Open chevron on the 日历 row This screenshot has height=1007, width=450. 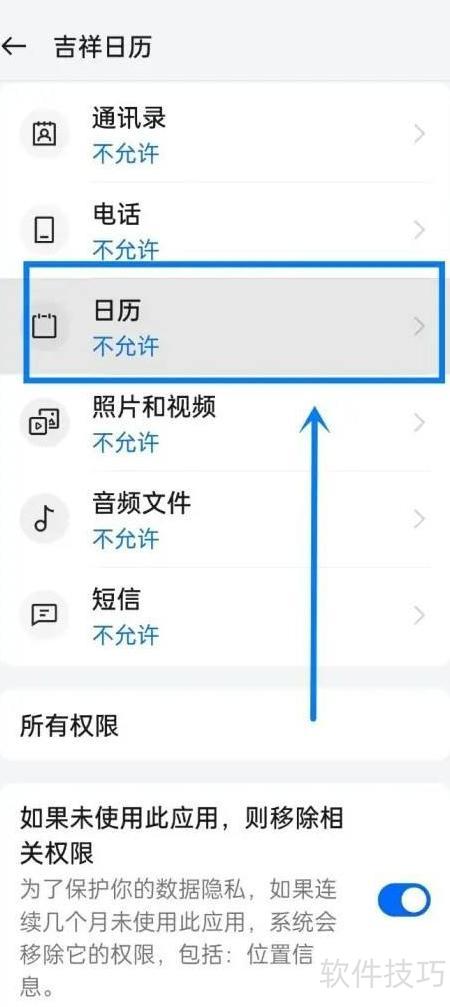(x=419, y=327)
